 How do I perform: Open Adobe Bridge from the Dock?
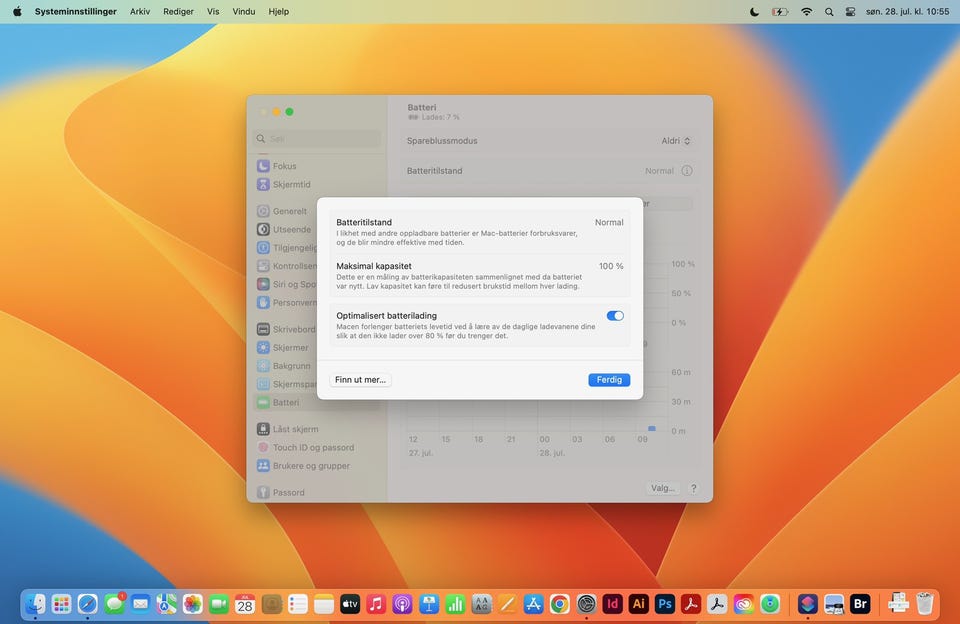tap(860, 604)
